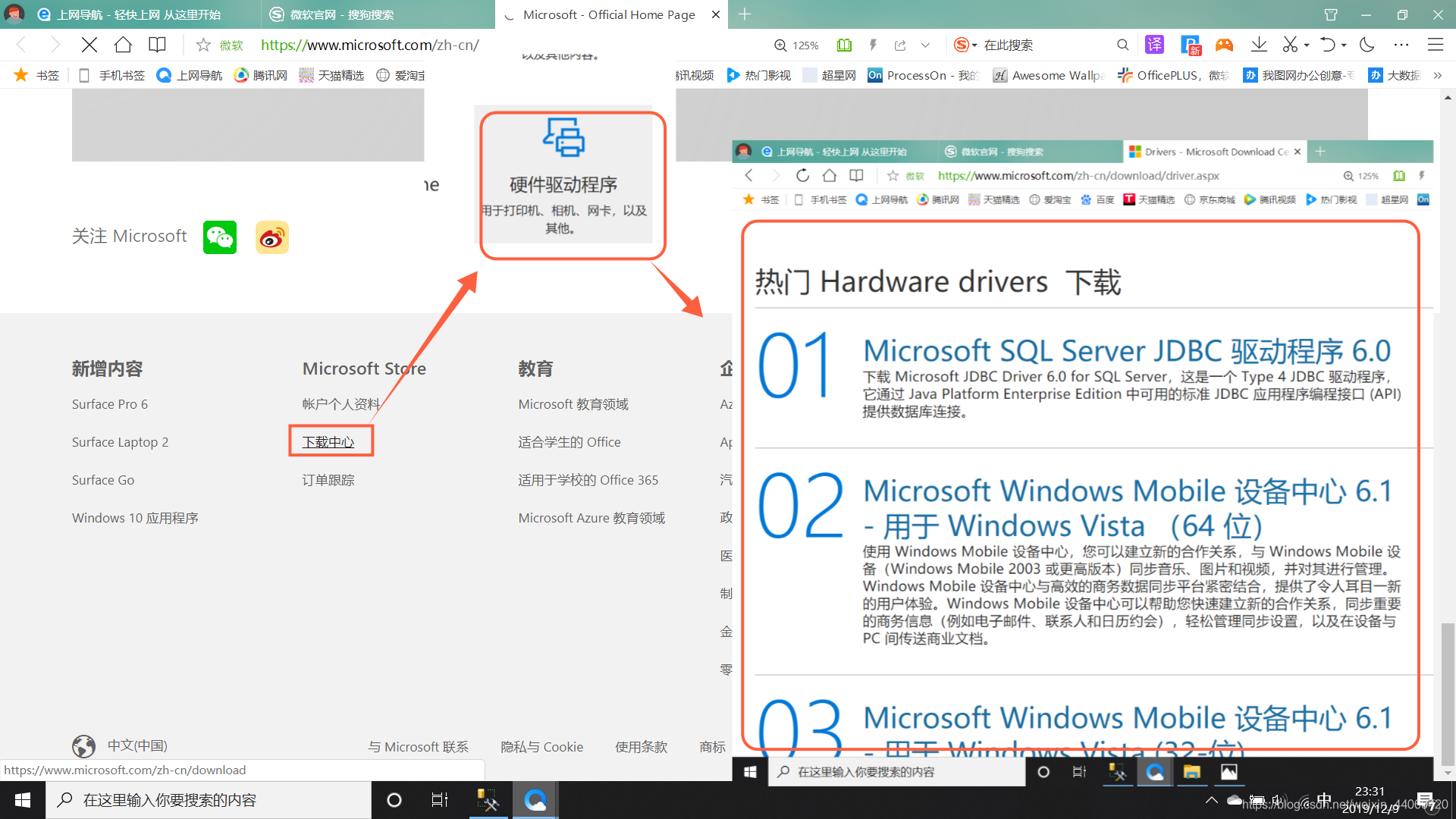Open the Sogou browser icon on the main taskbar
The image size is (1456, 819).
535,800
